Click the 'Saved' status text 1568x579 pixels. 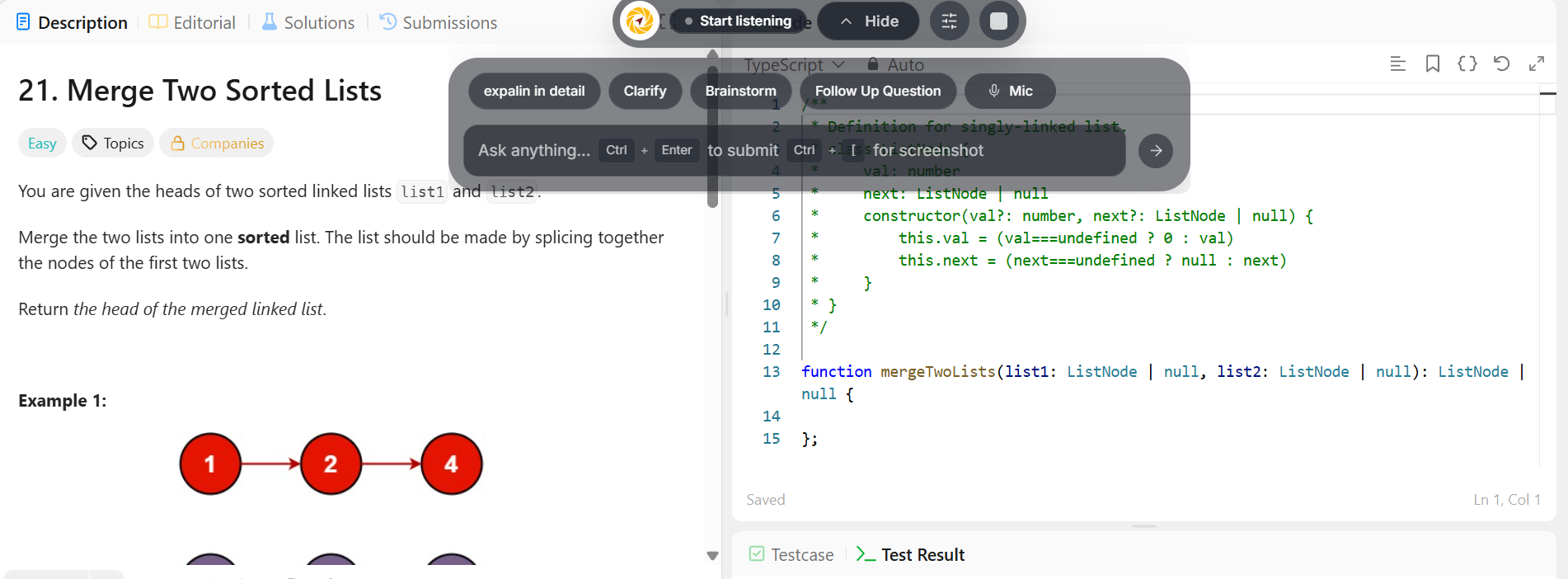point(766,500)
